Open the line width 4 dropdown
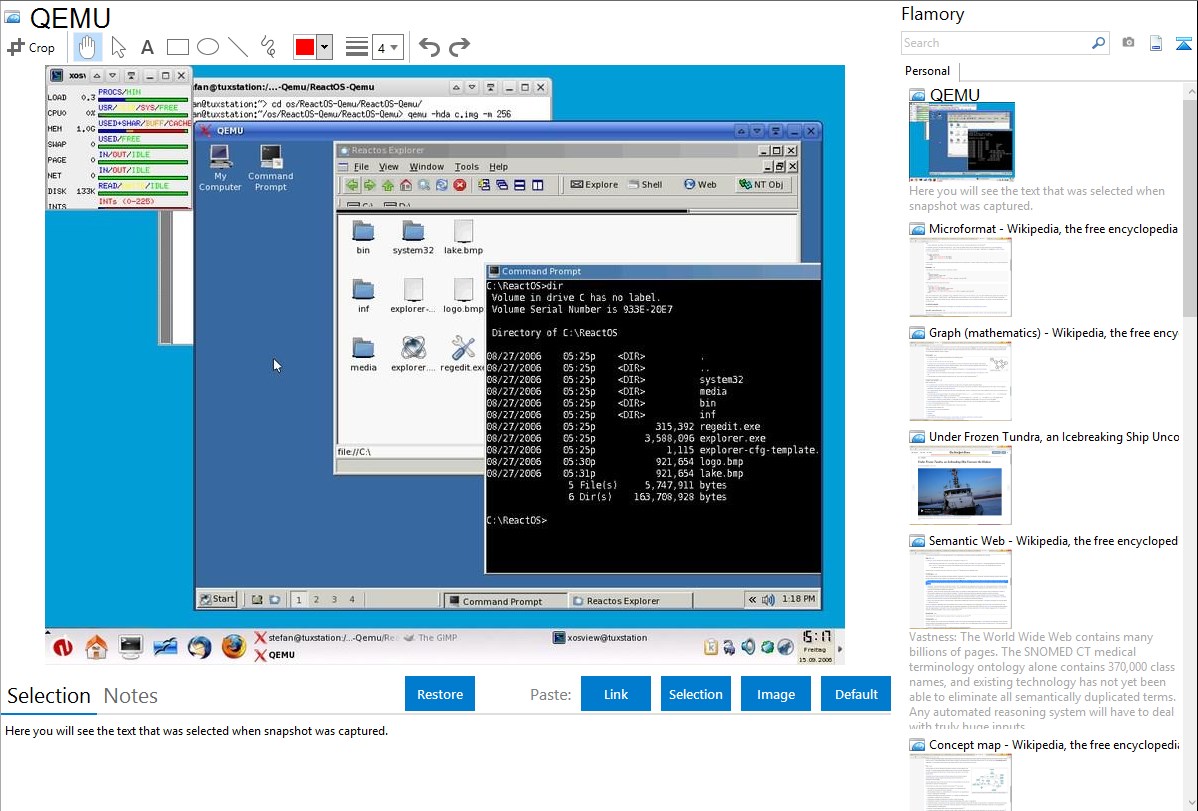The height and width of the screenshot is (811, 1198). coord(388,48)
